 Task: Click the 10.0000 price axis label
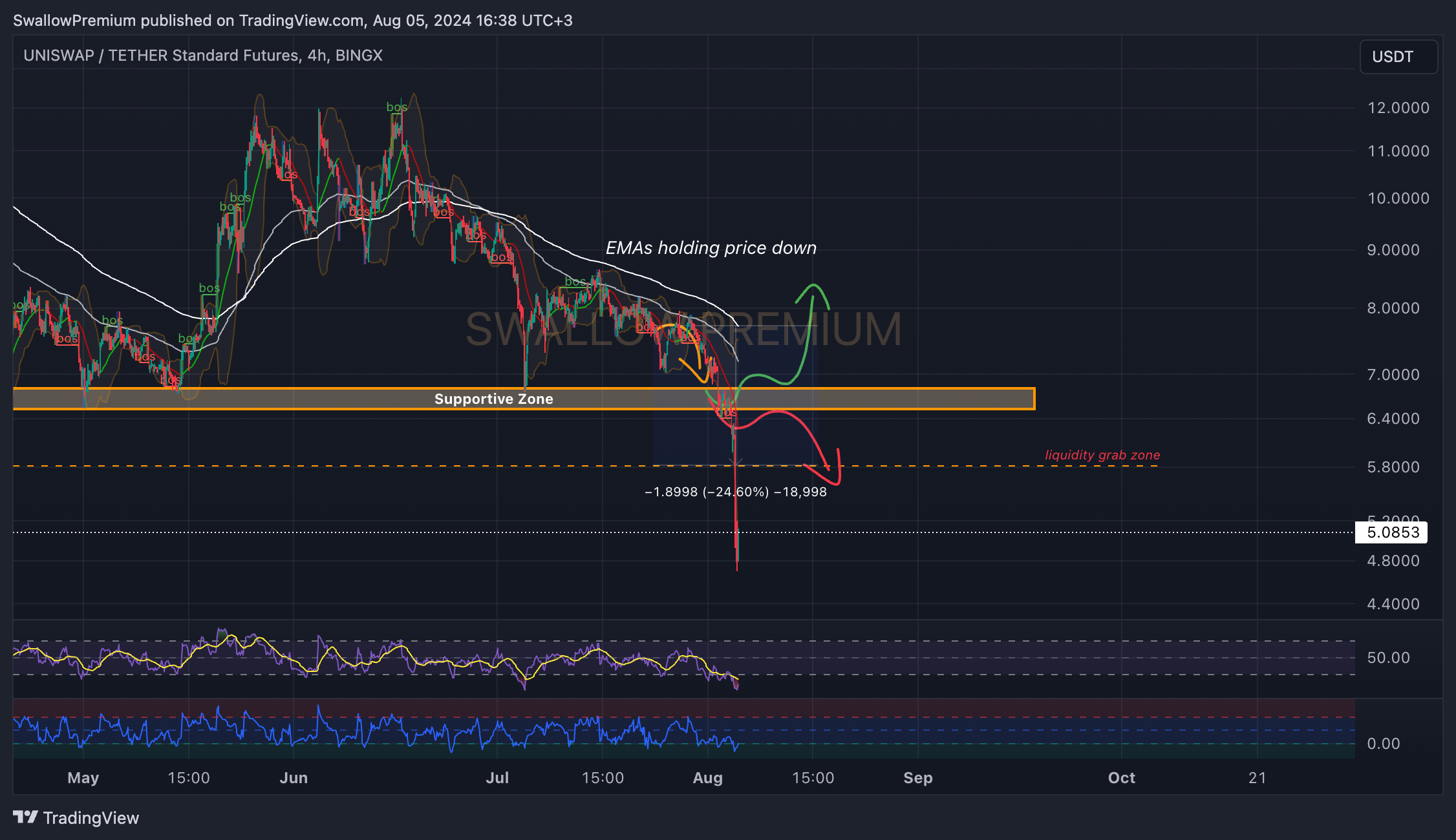(1398, 198)
